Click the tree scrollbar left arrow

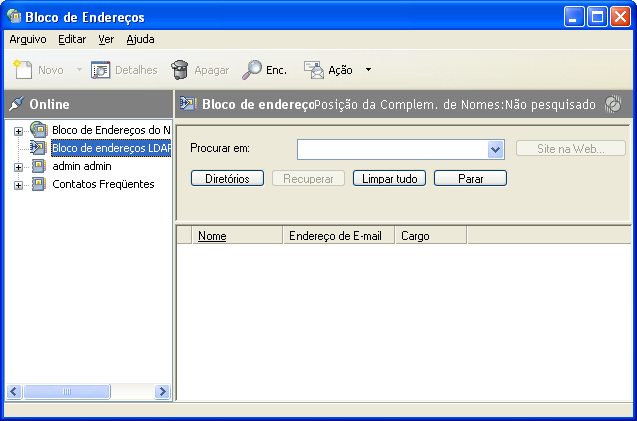pos(14,391)
